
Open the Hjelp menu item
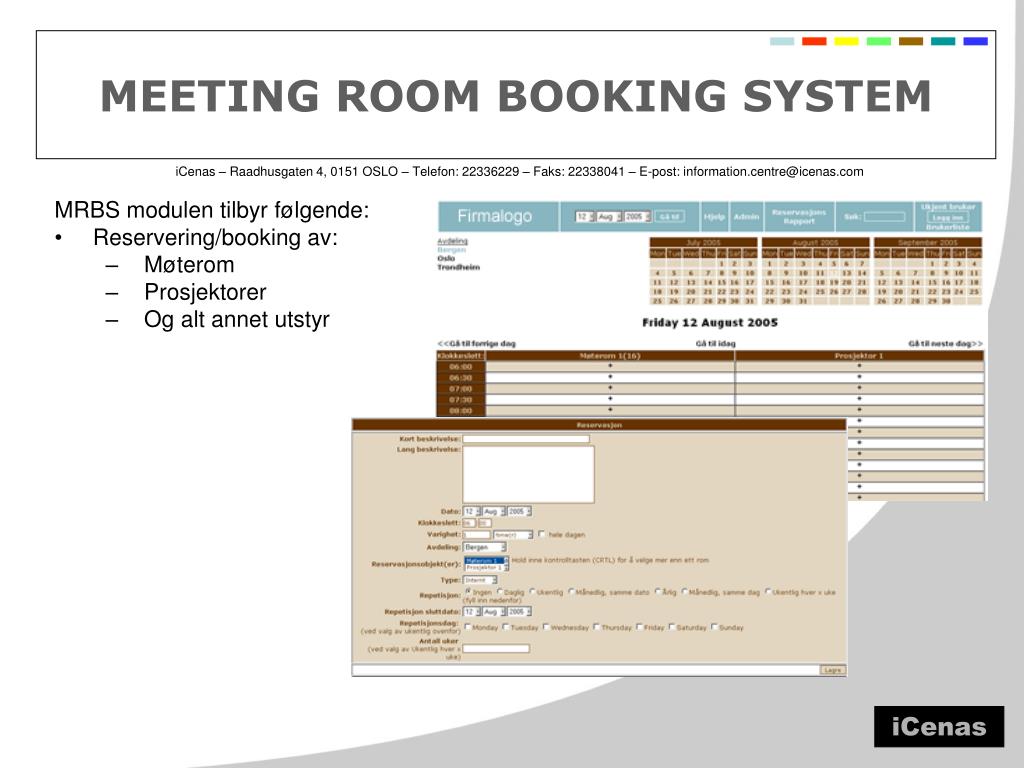[714, 216]
